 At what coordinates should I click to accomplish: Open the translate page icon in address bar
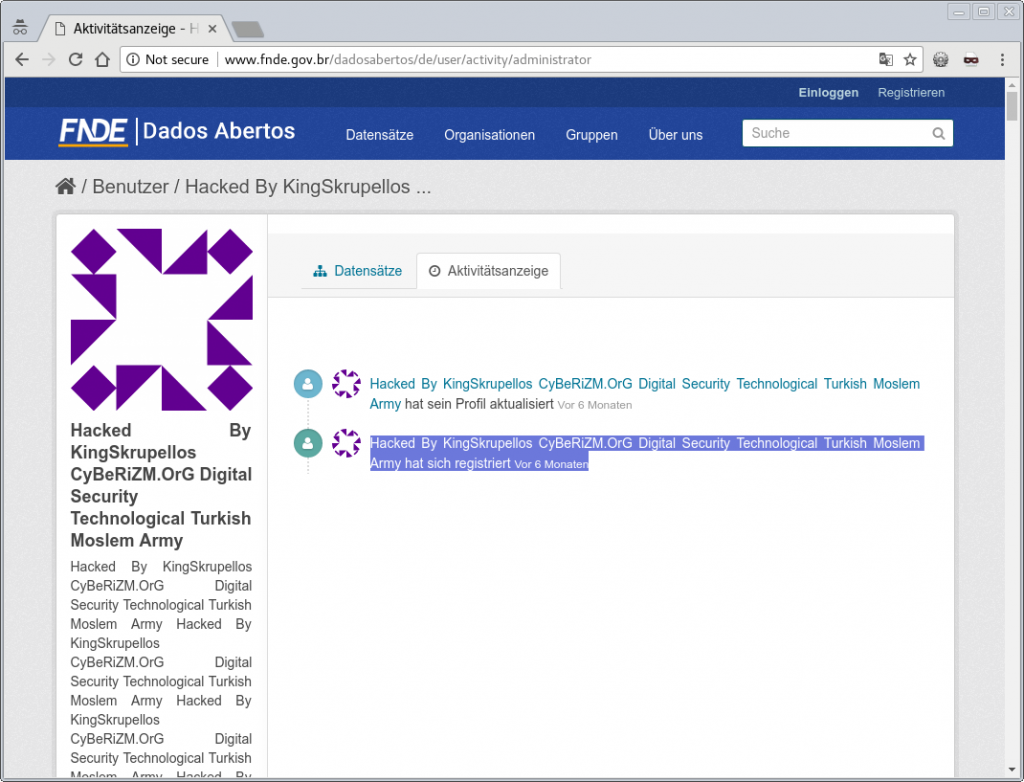(x=886, y=59)
